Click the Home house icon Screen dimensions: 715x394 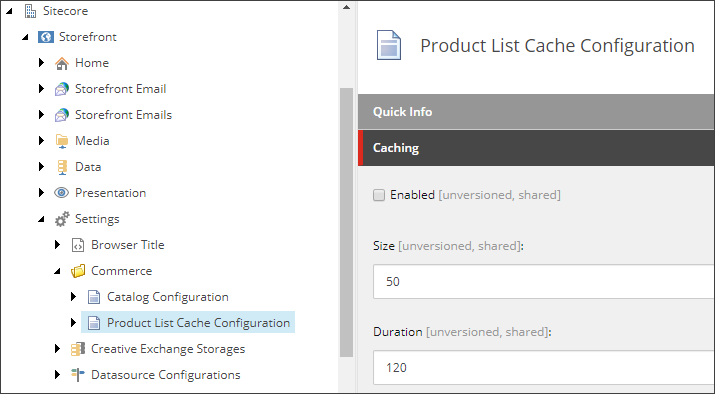click(x=62, y=63)
